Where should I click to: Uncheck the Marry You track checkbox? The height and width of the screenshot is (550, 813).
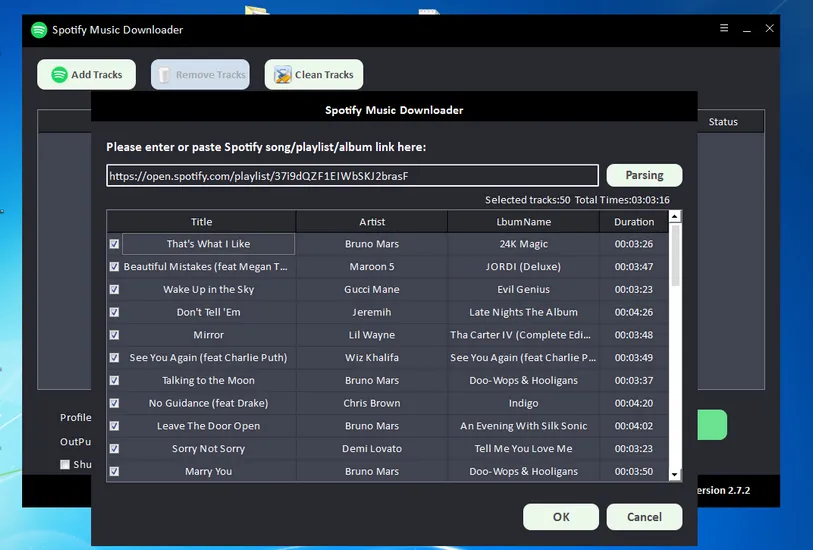click(114, 471)
